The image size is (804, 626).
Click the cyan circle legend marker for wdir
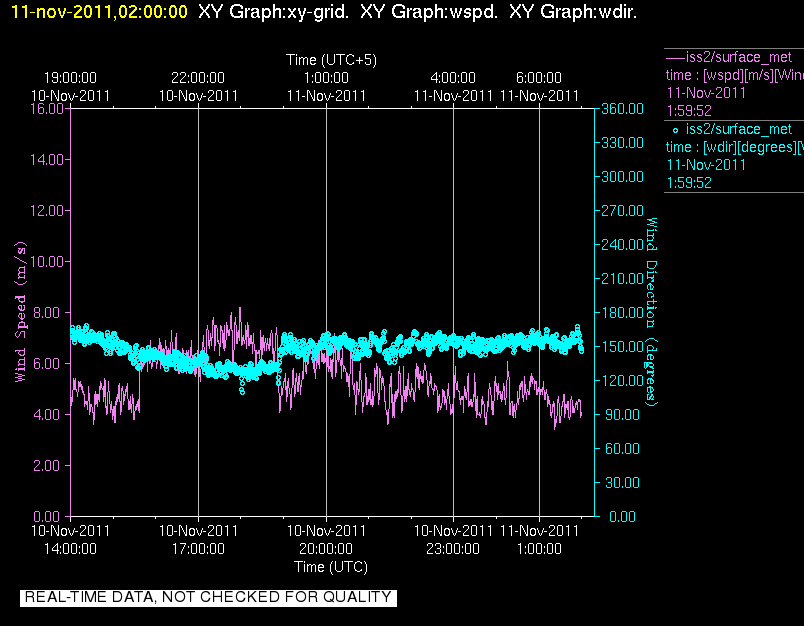click(x=675, y=130)
